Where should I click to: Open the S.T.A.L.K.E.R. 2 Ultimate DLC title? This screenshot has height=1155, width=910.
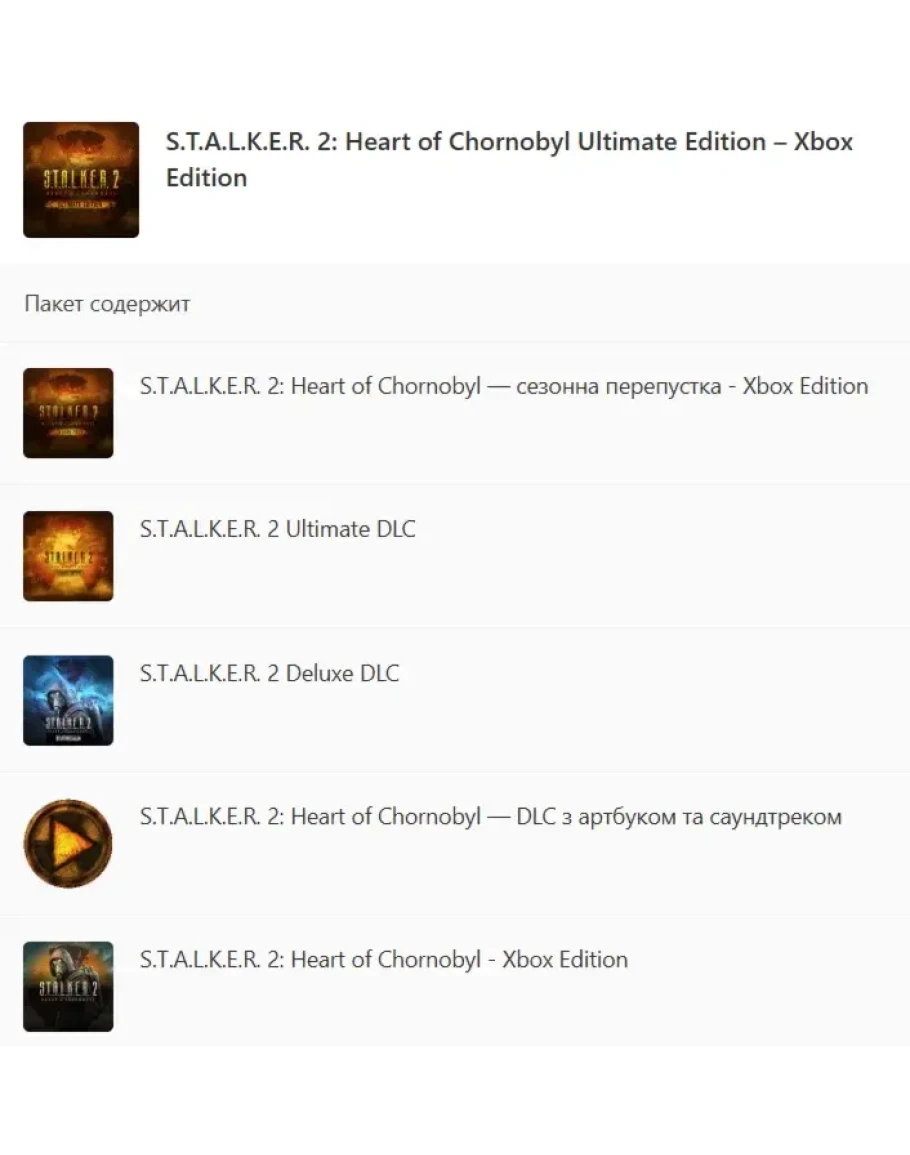tap(278, 529)
